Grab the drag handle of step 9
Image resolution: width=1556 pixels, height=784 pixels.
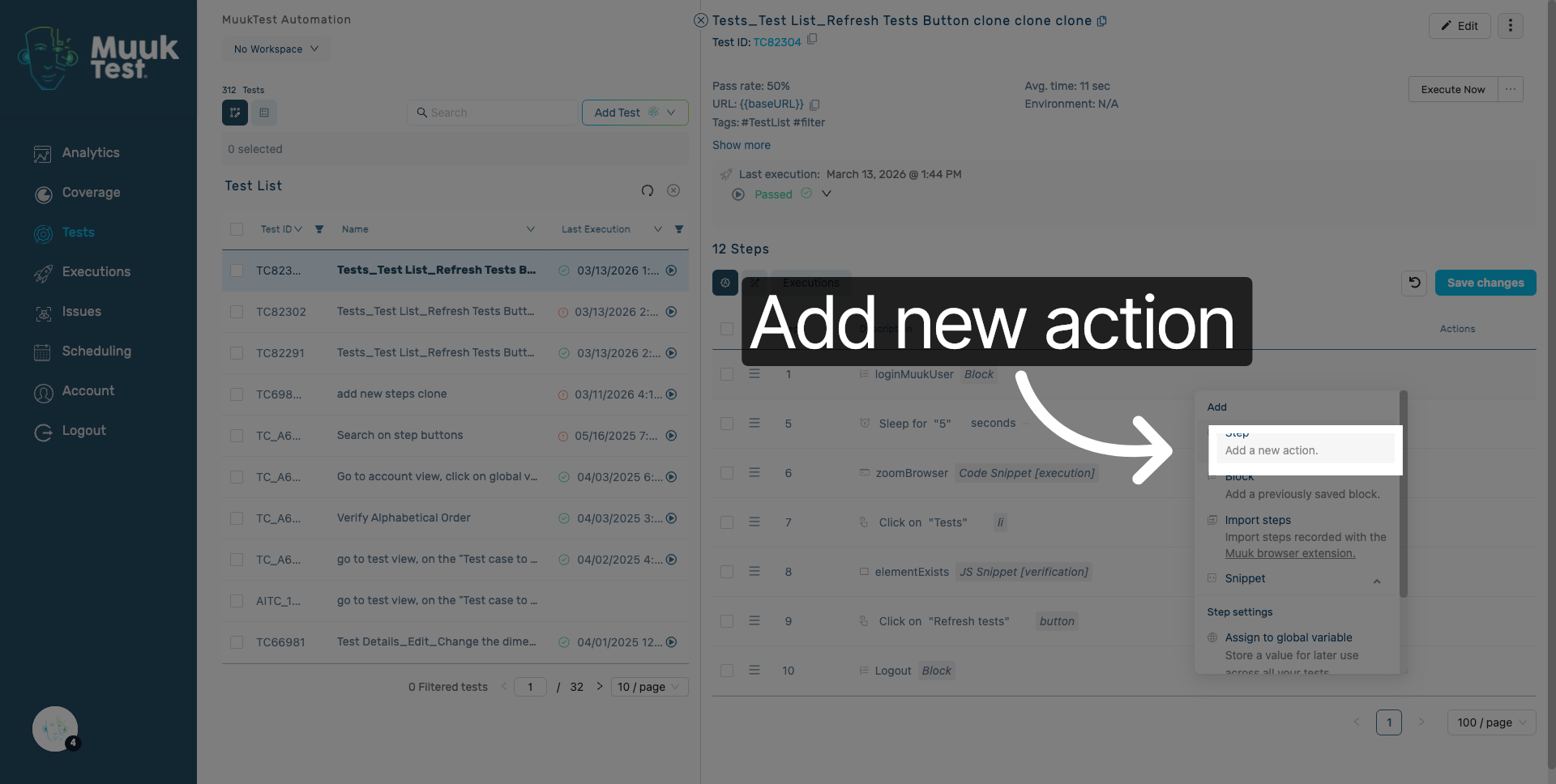pyautogui.click(x=754, y=621)
